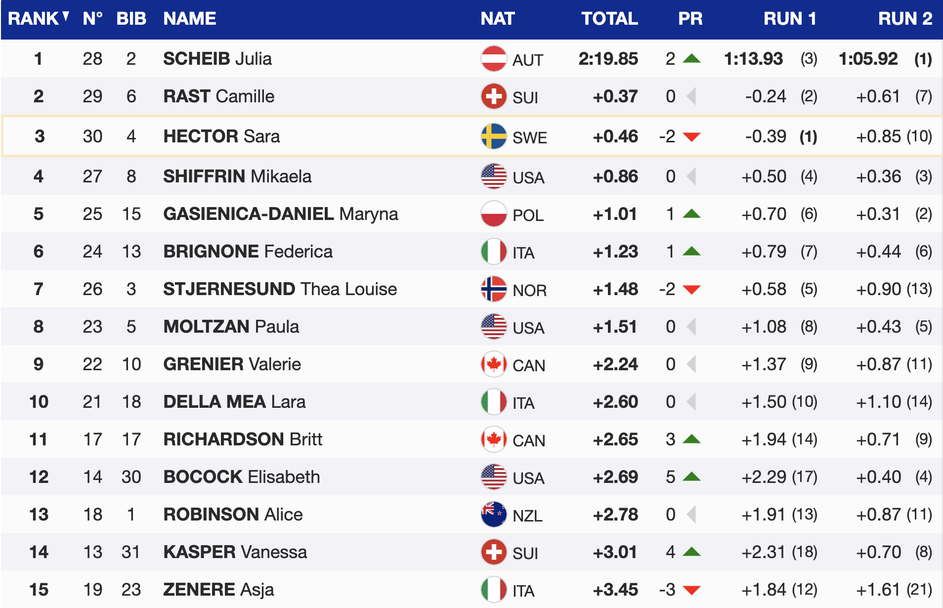Viewport: 943px width, 608px height.
Task: Sort by the RUN 1 column header
Action: pyautogui.click(x=790, y=18)
